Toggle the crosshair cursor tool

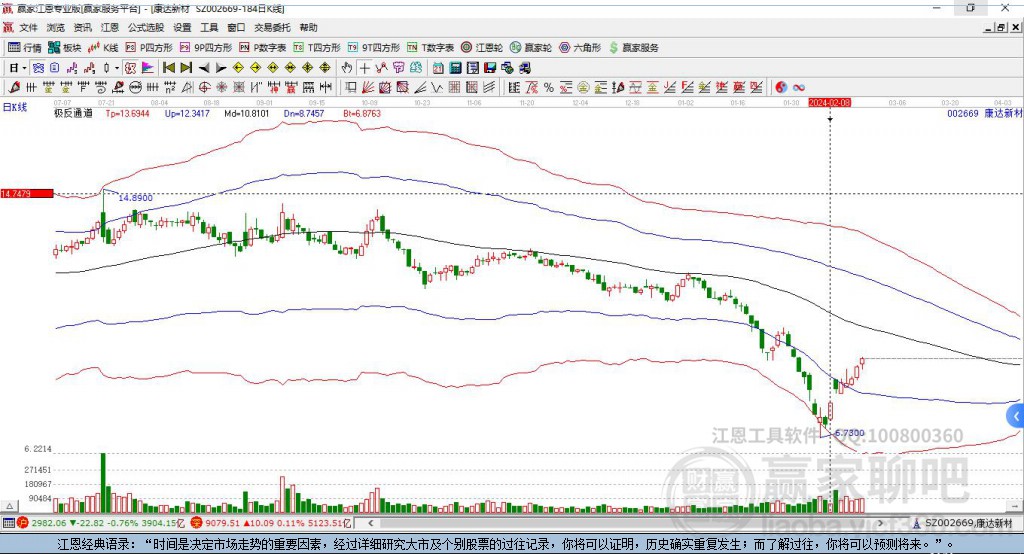pos(364,68)
